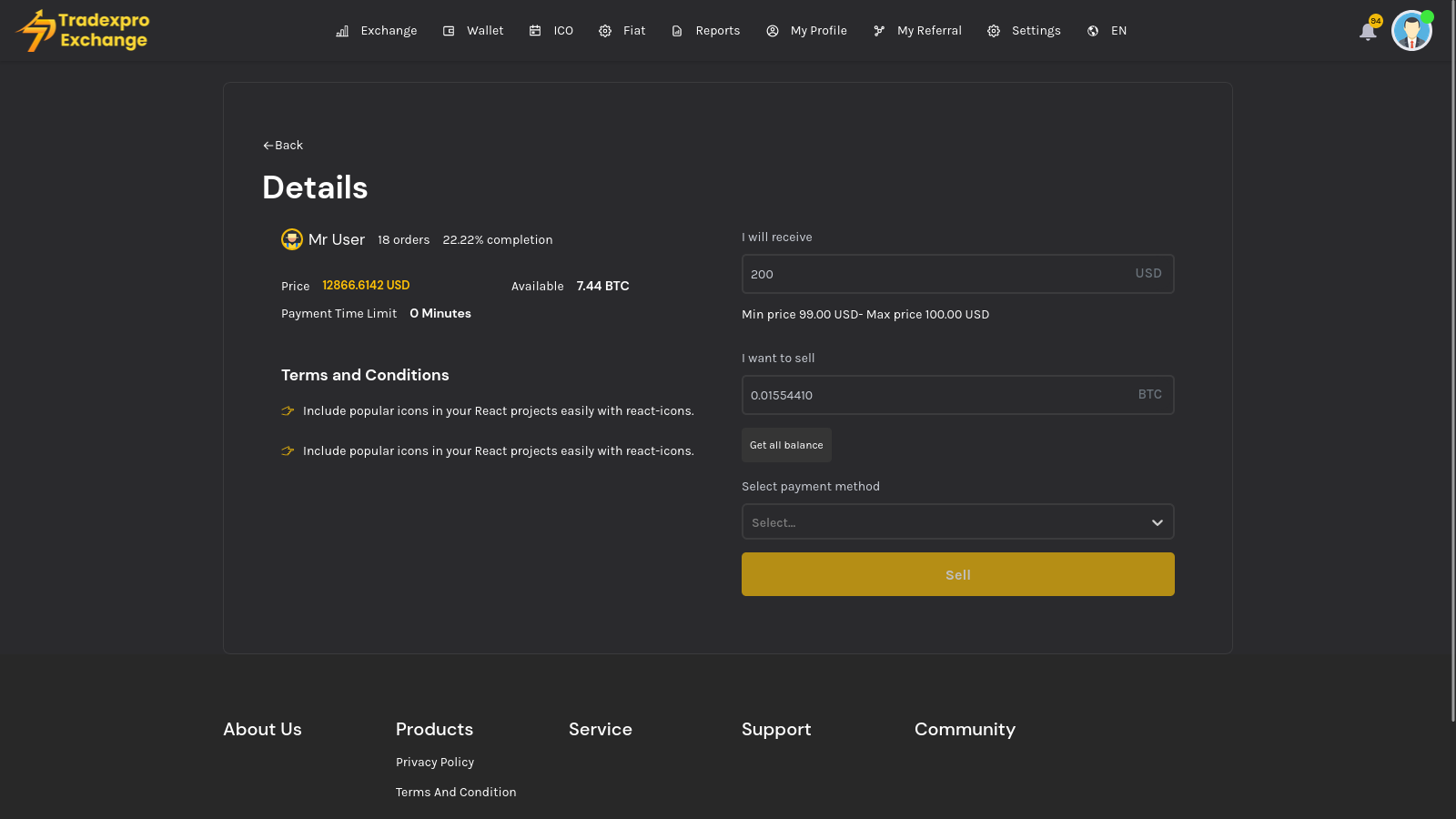Open notifications bell icon

point(1368,32)
